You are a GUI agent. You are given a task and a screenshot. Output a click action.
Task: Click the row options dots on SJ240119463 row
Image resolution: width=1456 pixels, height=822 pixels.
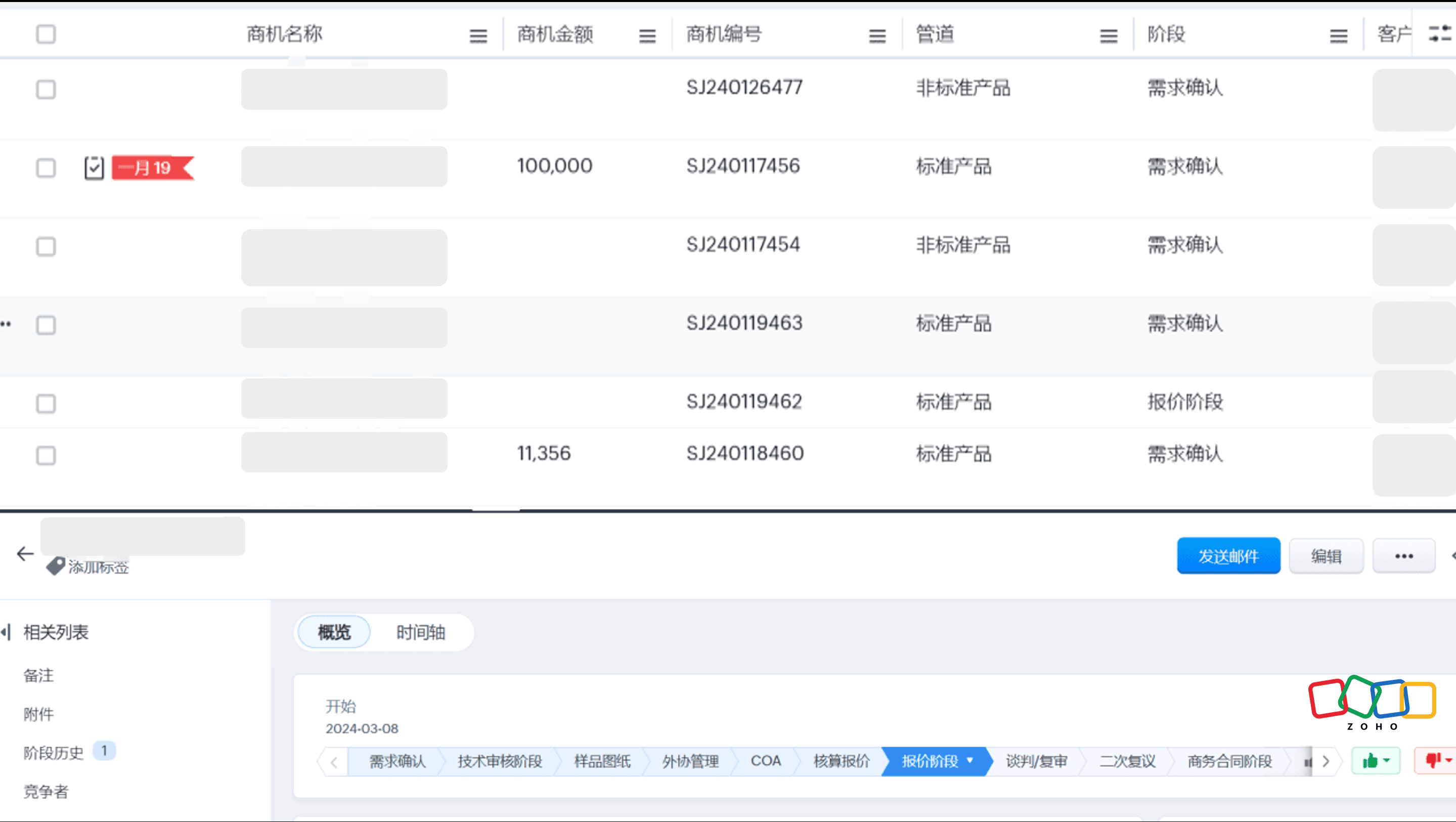[6, 324]
